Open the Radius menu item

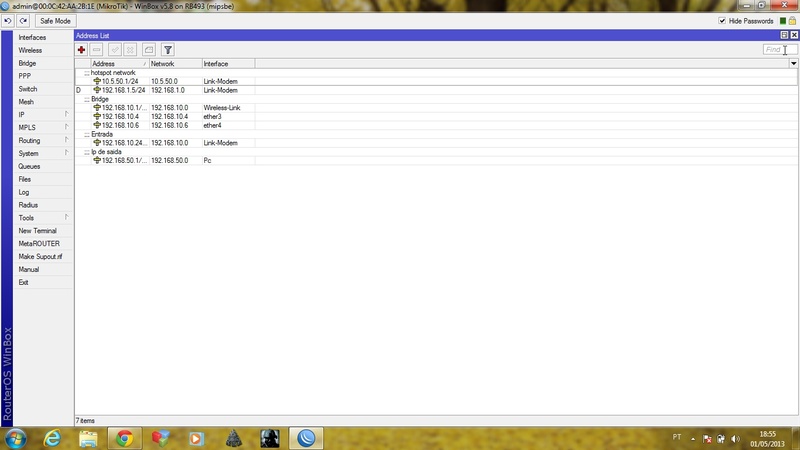28,205
